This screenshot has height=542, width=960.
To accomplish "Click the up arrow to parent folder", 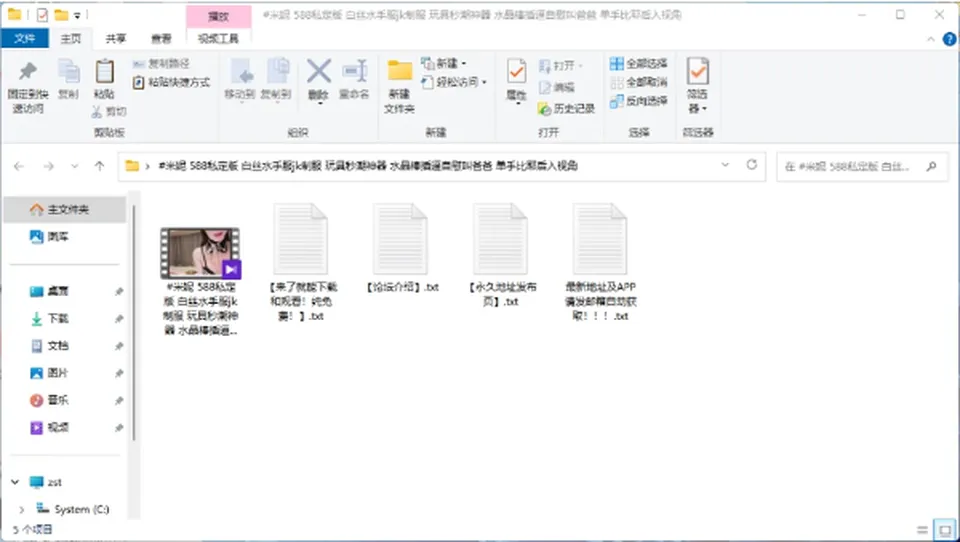I will pyautogui.click(x=99, y=166).
